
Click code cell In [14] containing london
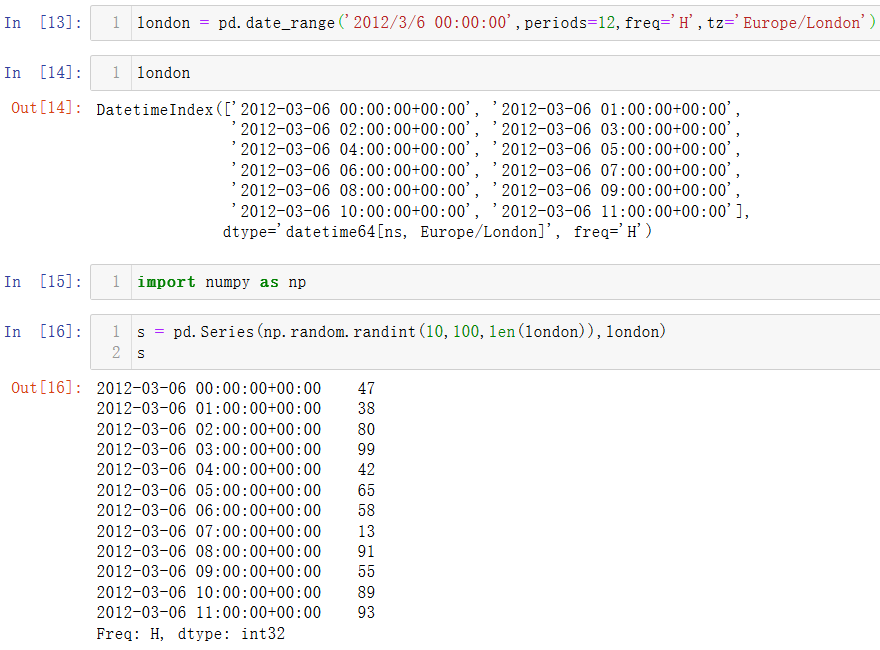tap(485, 73)
